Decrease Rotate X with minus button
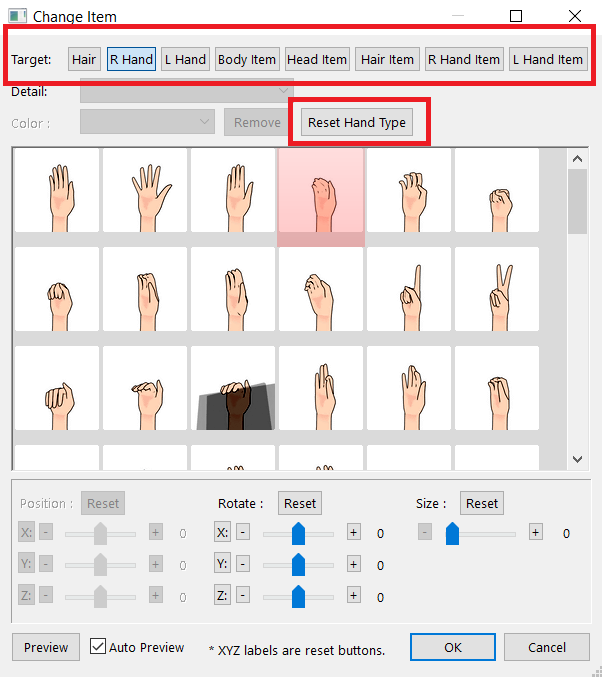602x677 pixels. pyautogui.click(x=243, y=532)
